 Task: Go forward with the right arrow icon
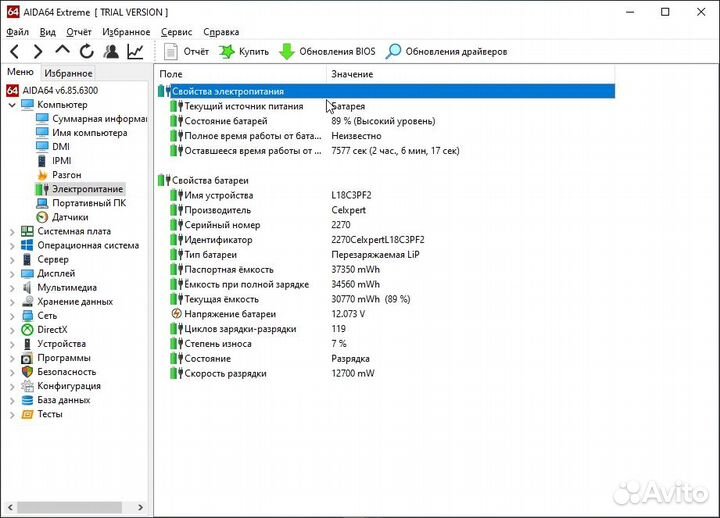38,51
